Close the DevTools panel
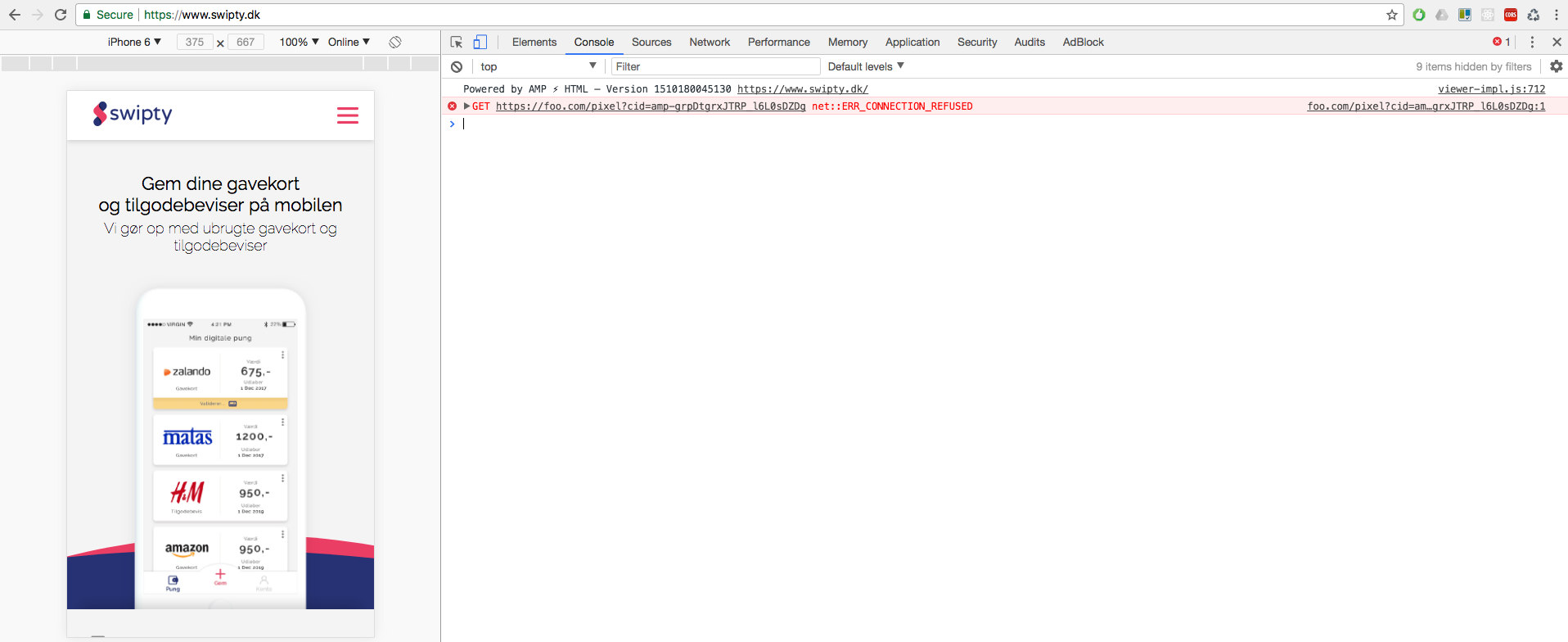This screenshot has height=642, width=1568. [x=1557, y=42]
